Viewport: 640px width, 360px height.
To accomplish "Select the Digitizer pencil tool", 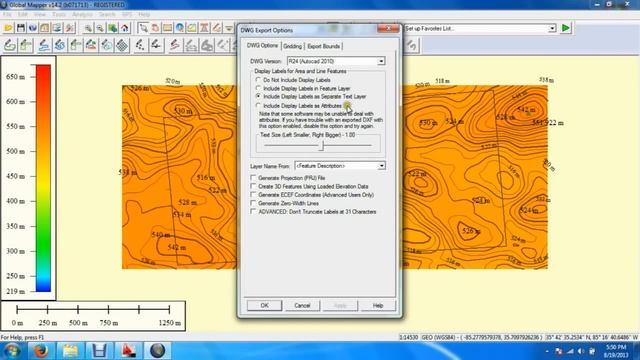I will click(x=217, y=28).
